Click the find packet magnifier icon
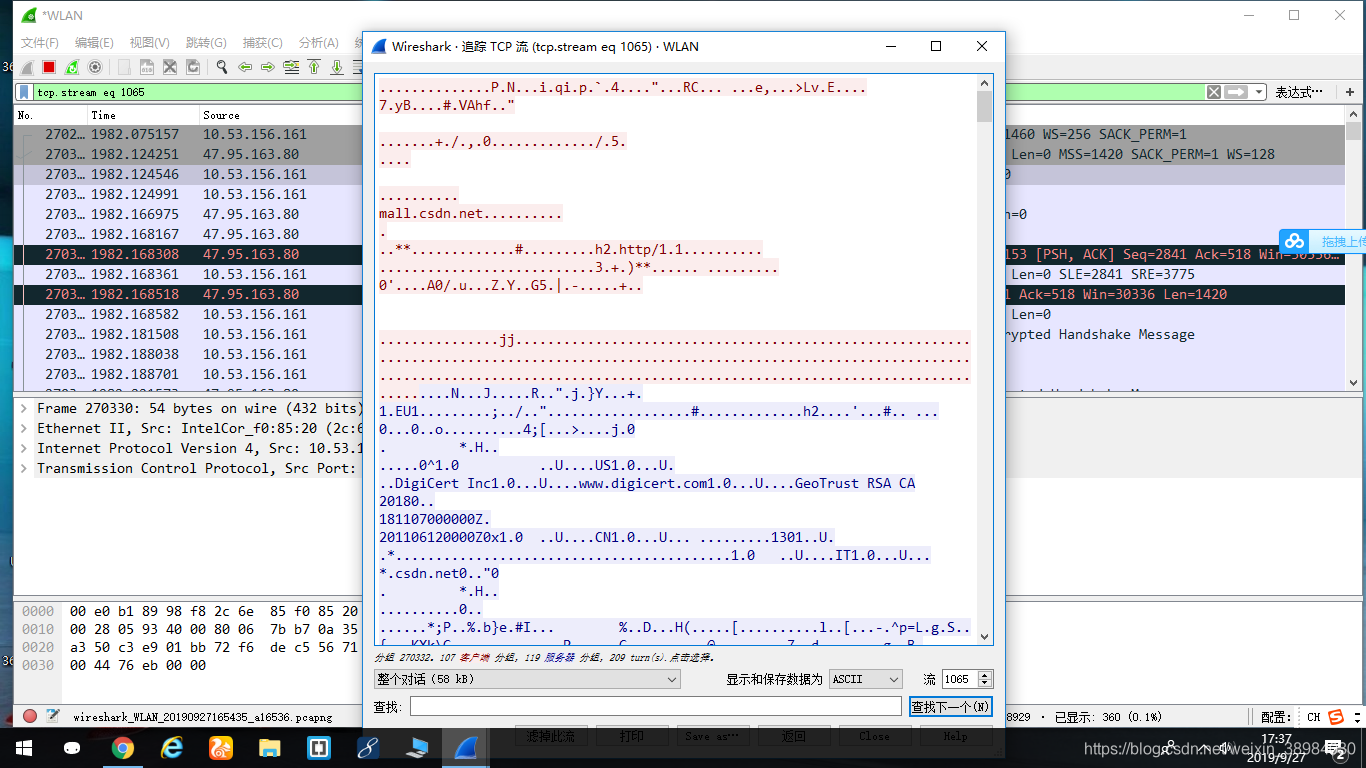The image size is (1366, 768). tap(221, 67)
